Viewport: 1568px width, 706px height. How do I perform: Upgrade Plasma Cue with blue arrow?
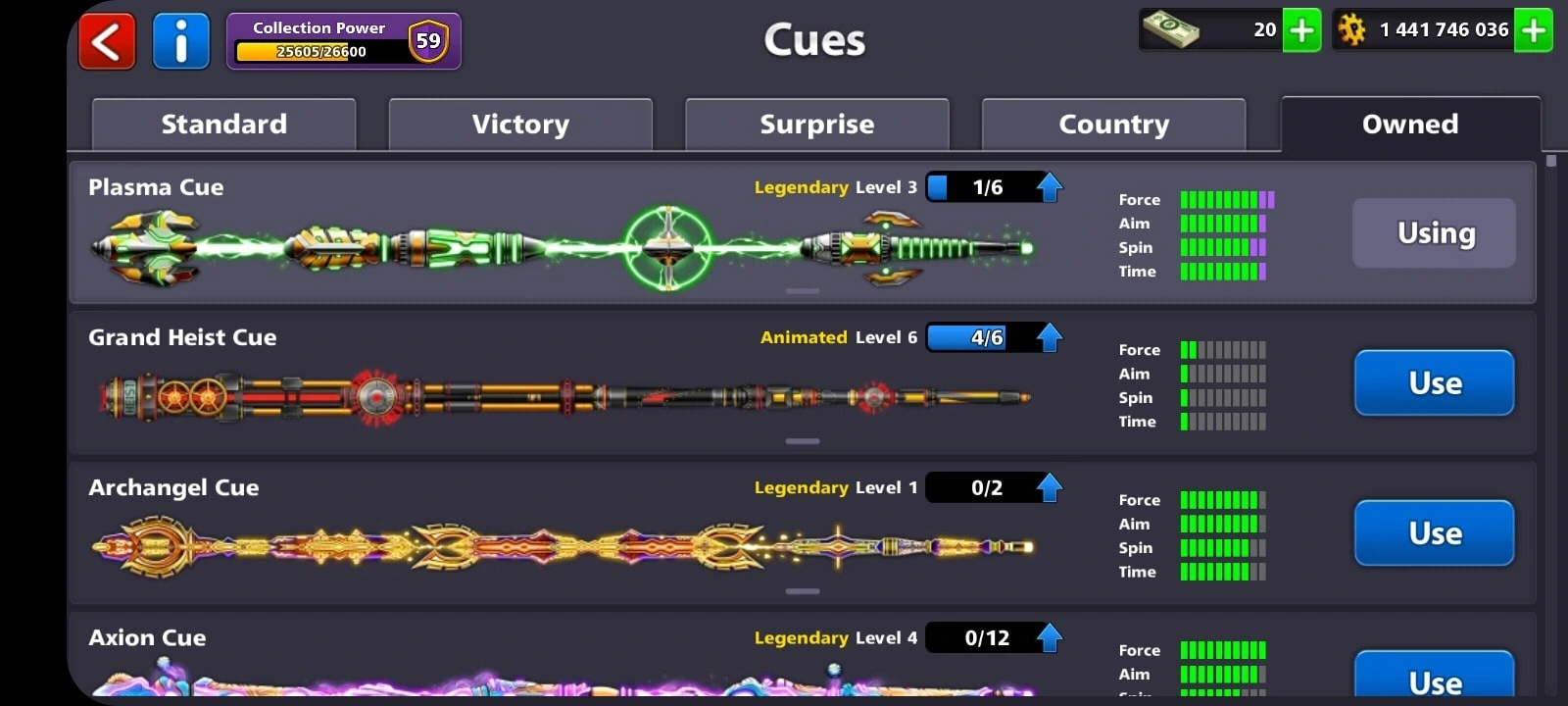click(x=1050, y=187)
